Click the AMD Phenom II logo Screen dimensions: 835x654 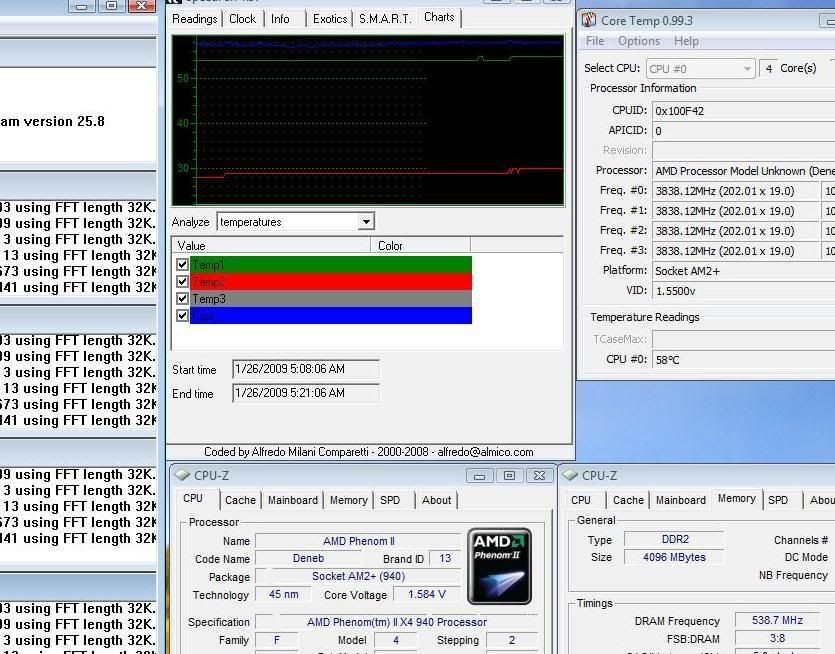(x=500, y=566)
